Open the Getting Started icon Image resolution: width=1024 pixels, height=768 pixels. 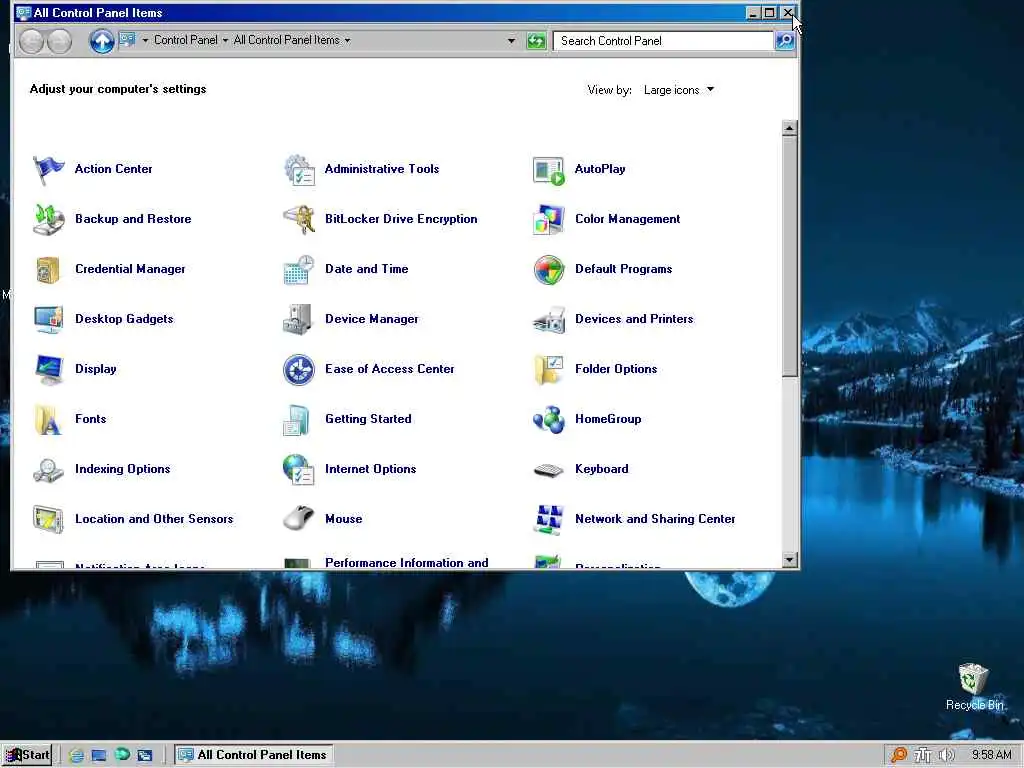[x=298, y=420]
